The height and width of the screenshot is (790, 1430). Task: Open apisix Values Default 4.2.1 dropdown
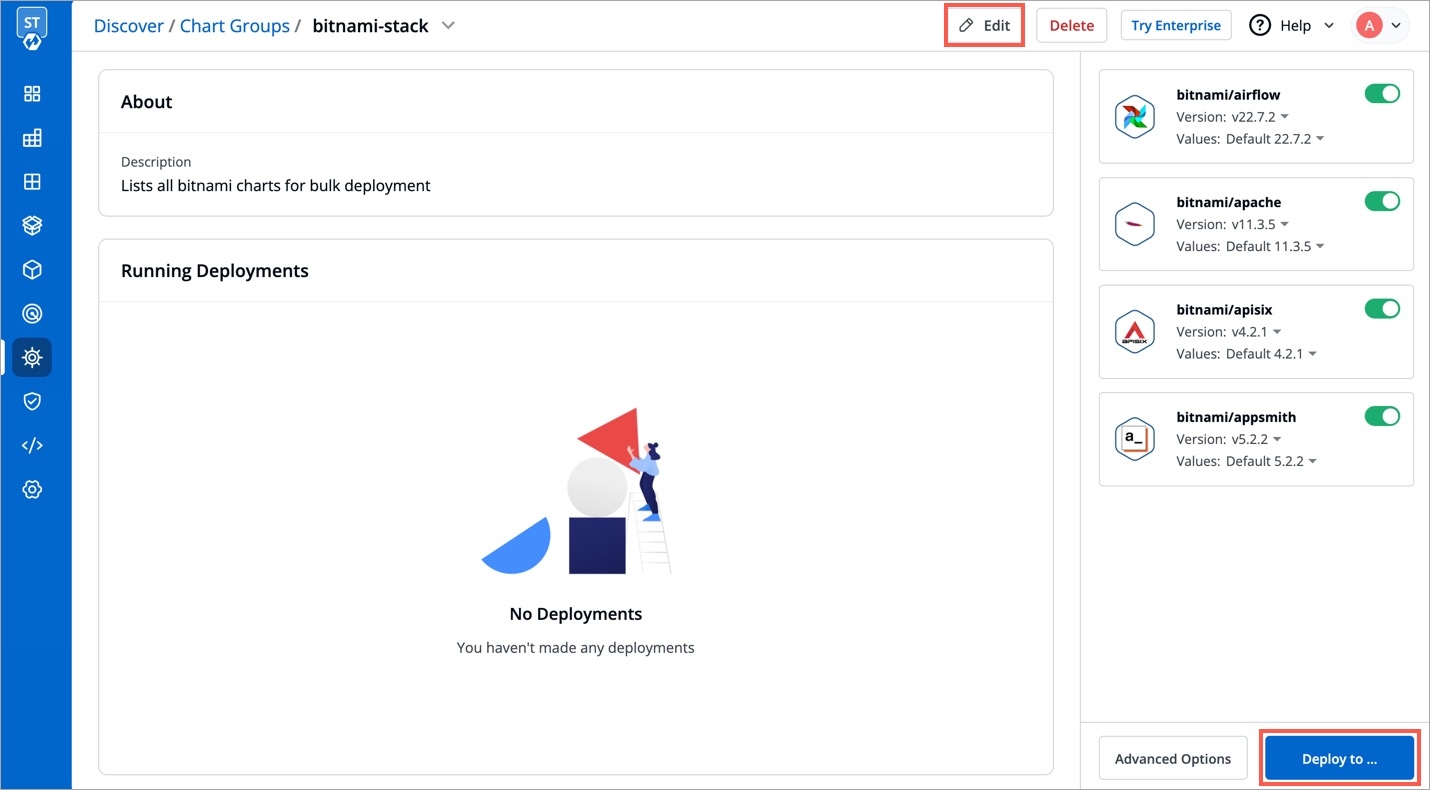coord(1271,354)
